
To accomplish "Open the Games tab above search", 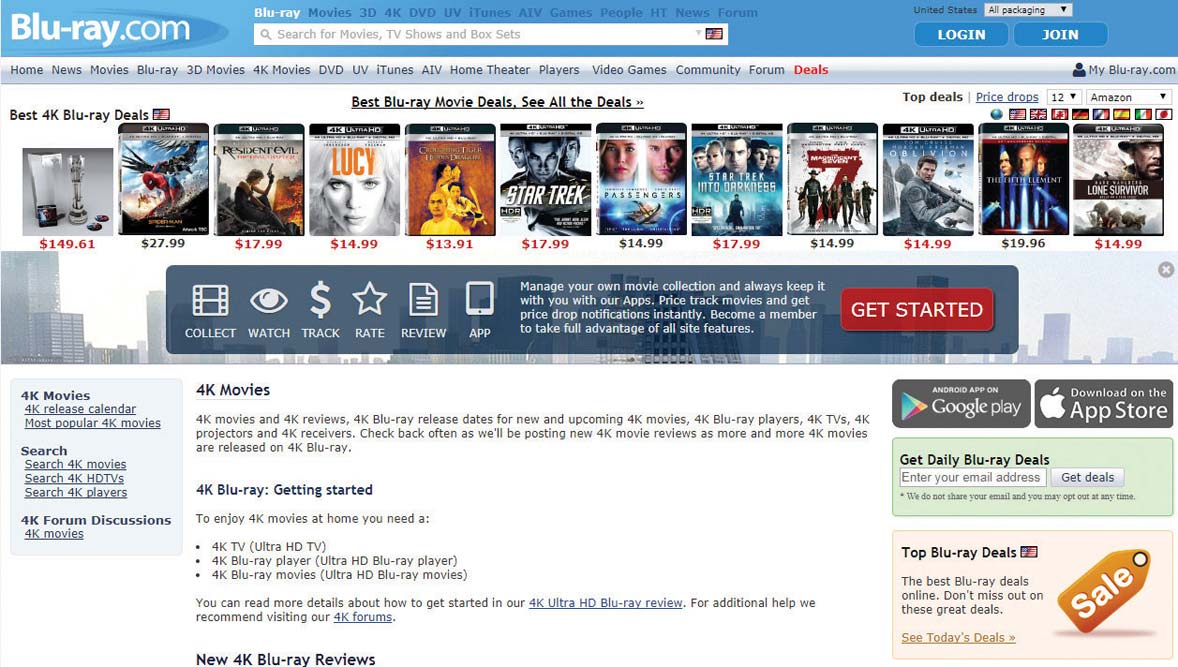I will click(571, 13).
